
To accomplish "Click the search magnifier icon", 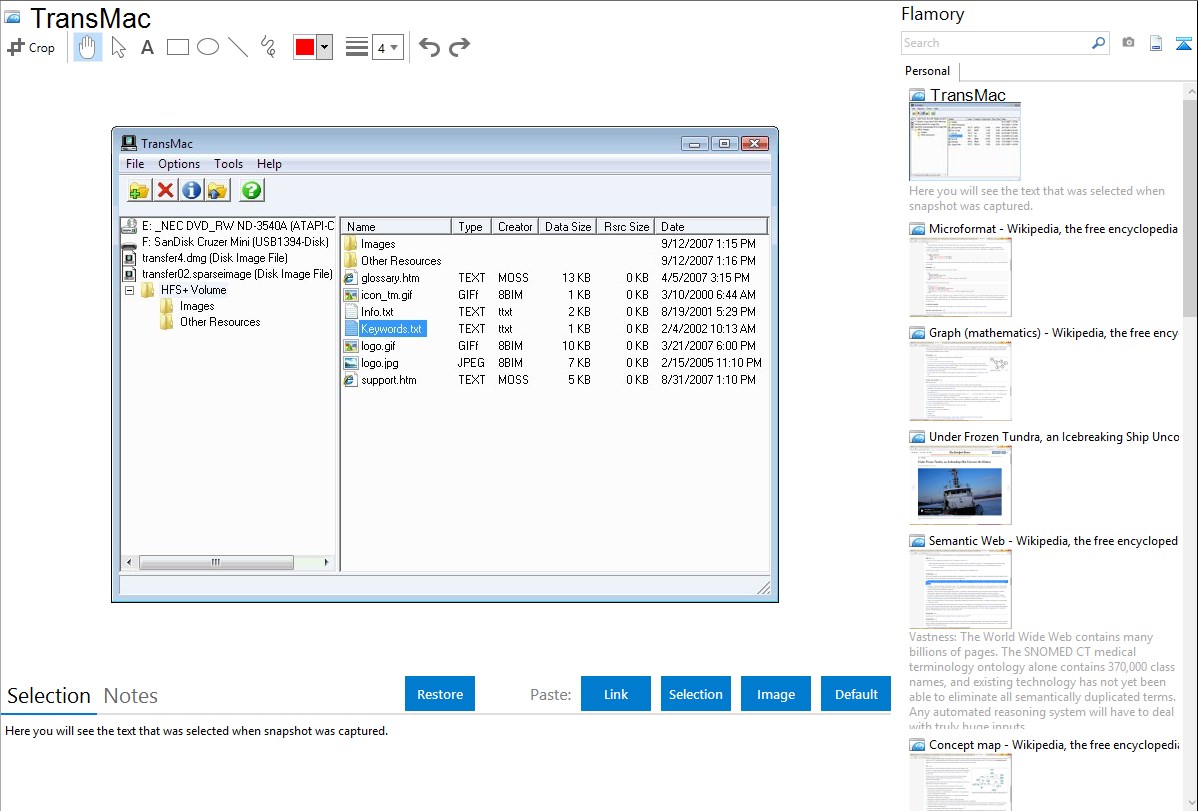I will tap(1099, 43).
